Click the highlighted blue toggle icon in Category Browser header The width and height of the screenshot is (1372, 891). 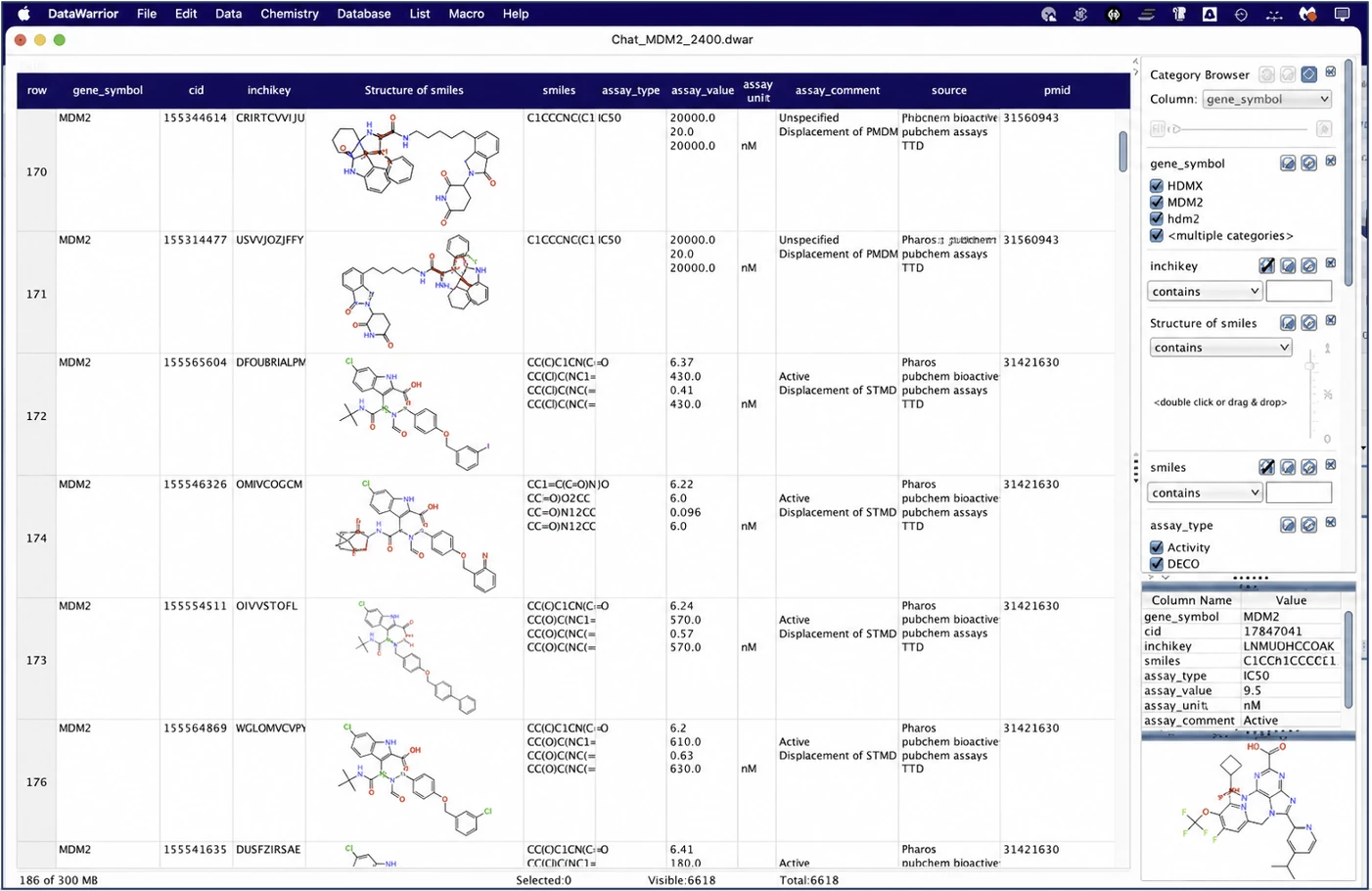click(1308, 74)
